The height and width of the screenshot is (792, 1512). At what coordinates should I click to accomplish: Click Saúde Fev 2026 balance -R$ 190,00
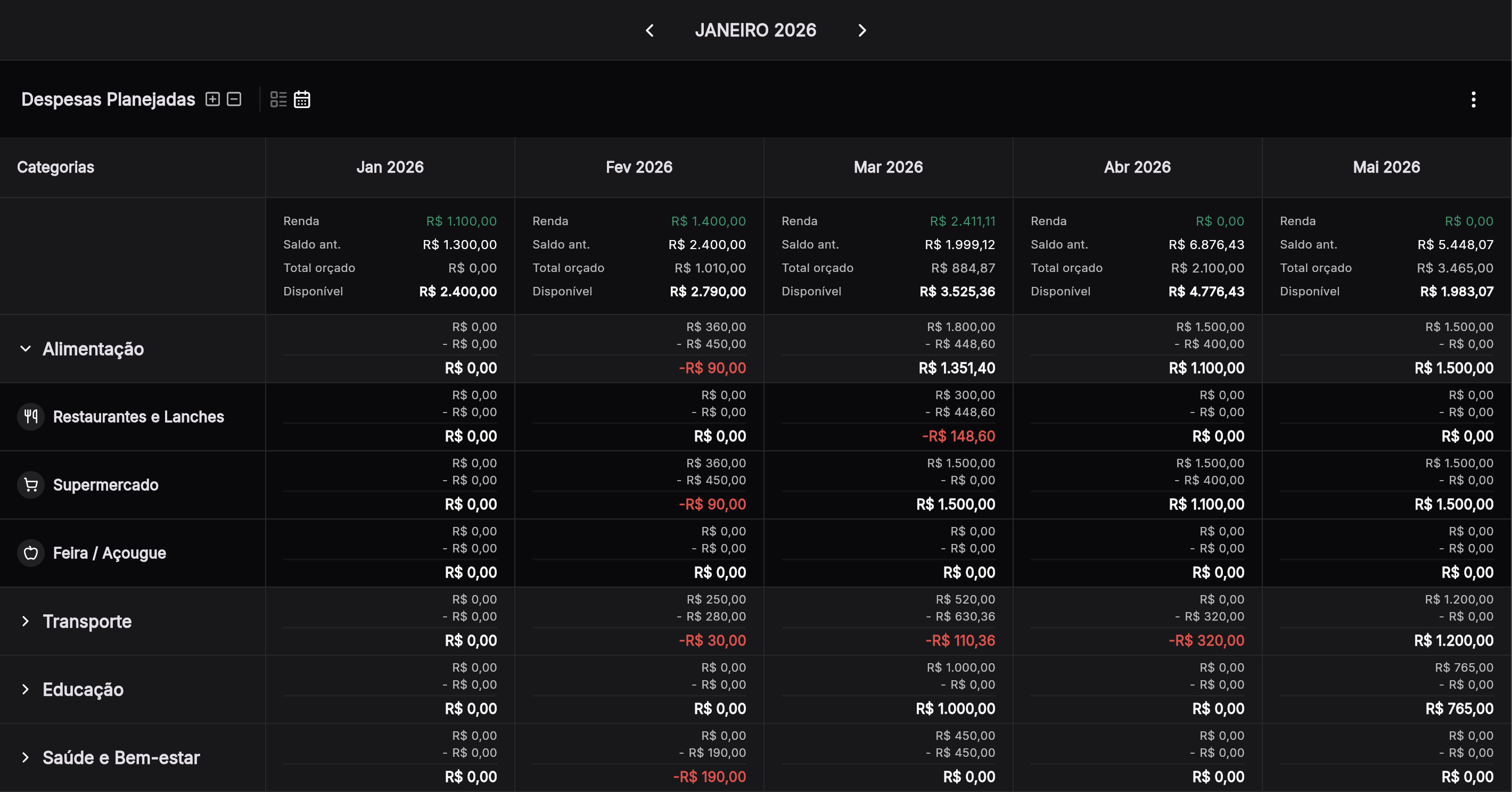pos(710,776)
